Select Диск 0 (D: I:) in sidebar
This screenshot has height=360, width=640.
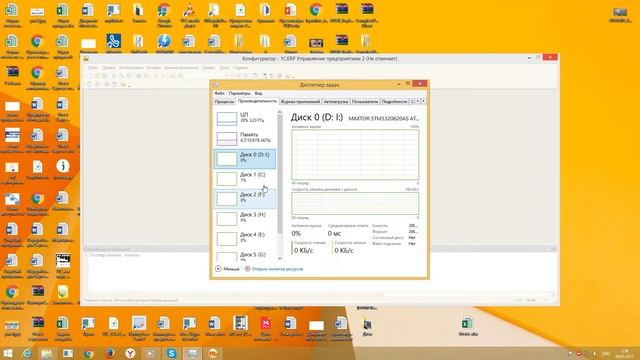click(245, 158)
